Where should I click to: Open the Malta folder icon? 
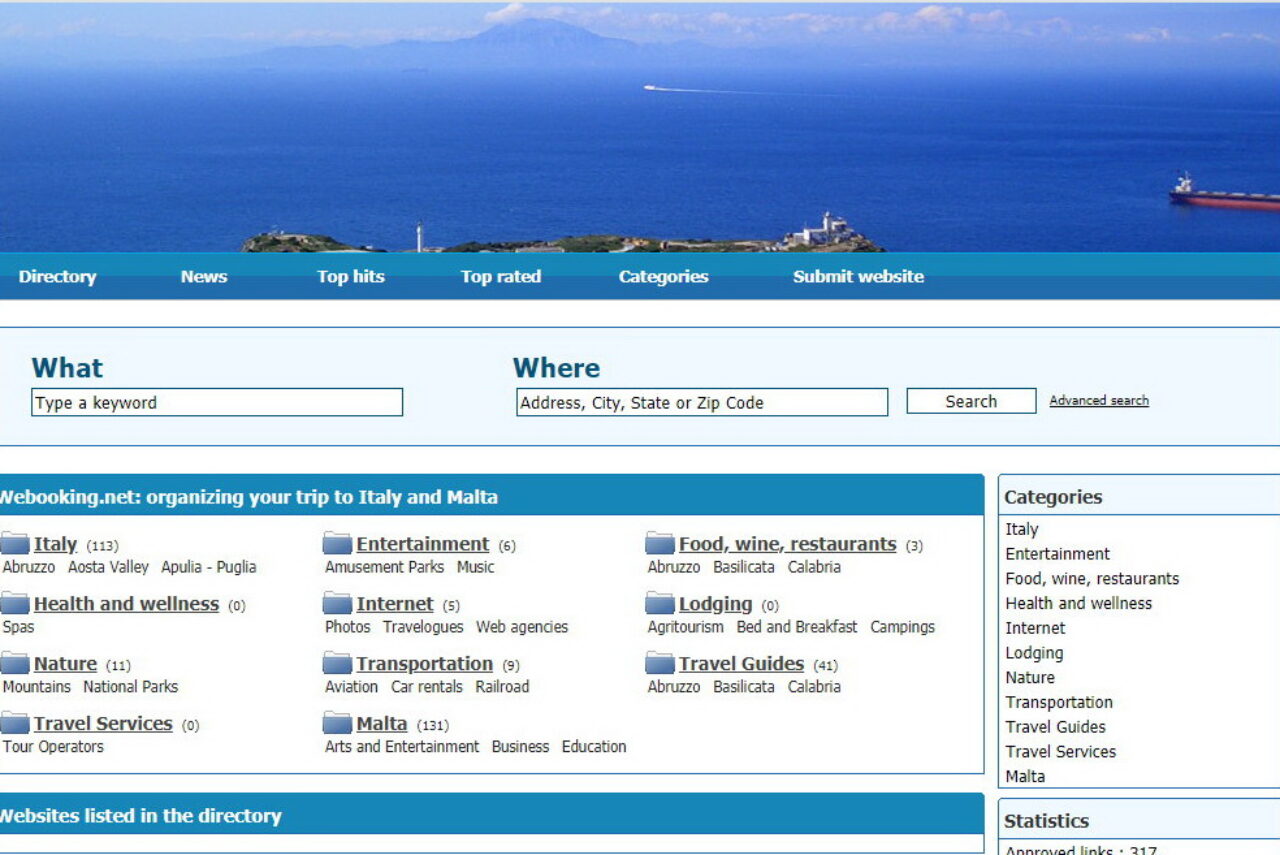(337, 723)
